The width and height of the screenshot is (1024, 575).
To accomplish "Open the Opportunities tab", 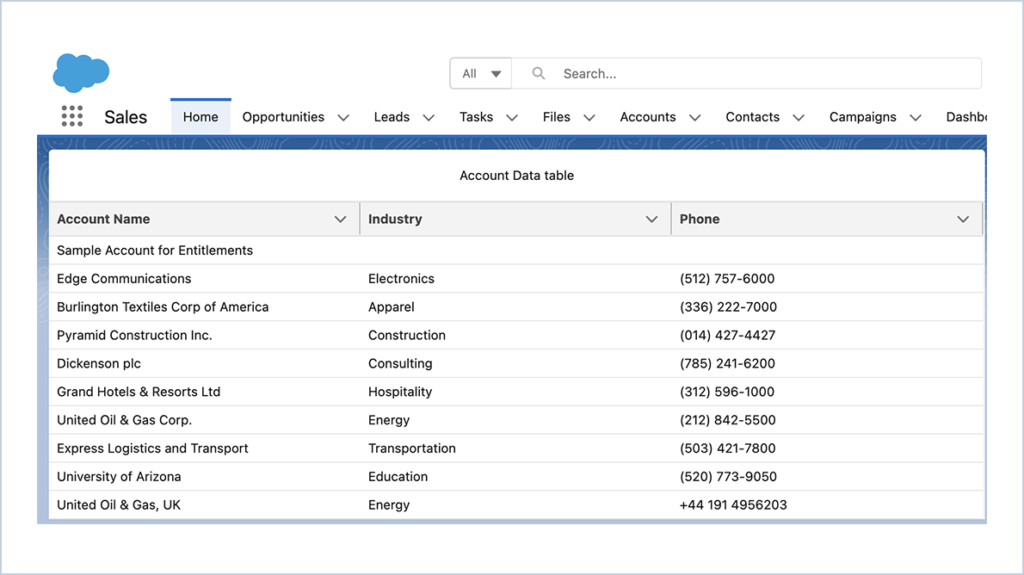I will (283, 117).
